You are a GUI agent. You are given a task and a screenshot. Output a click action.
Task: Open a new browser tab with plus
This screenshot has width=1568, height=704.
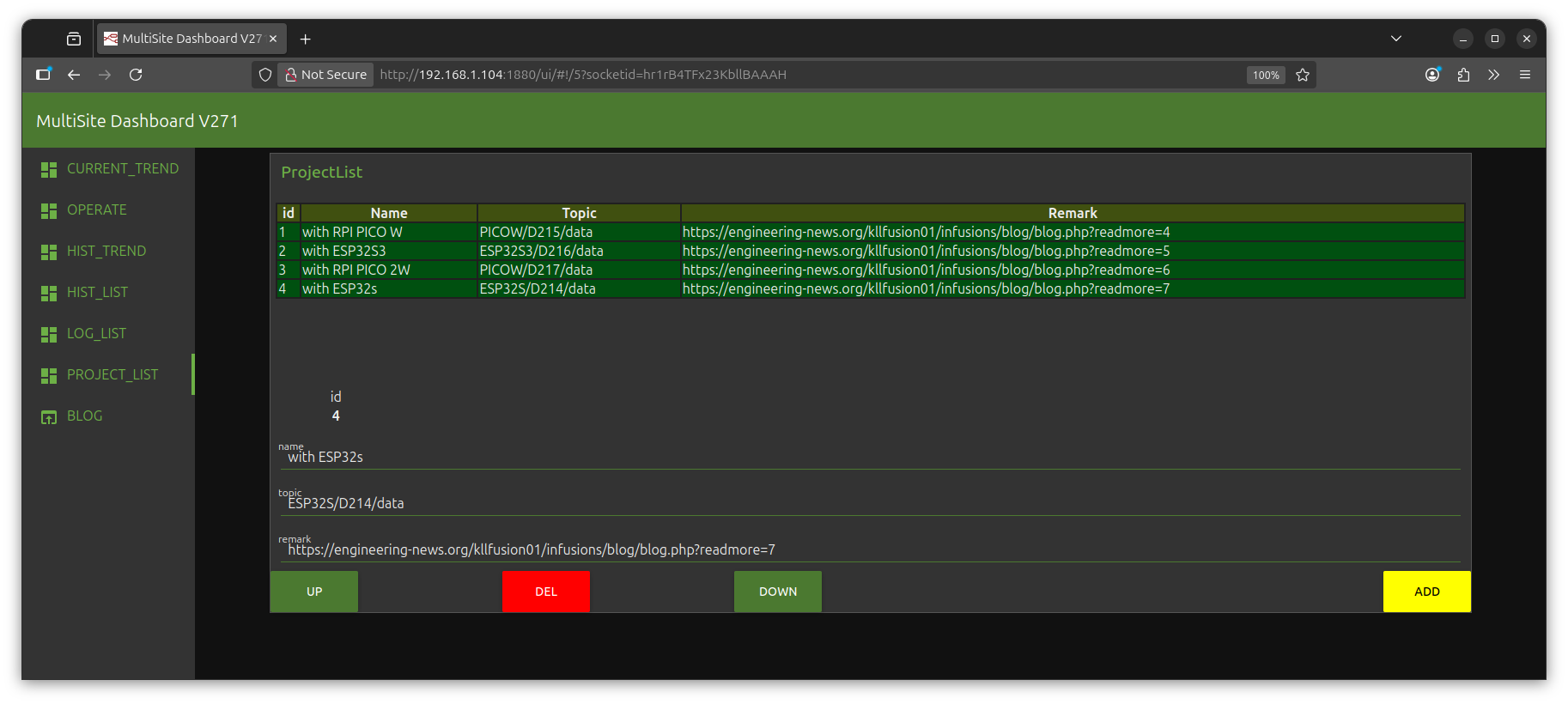(x=306, y=39)
